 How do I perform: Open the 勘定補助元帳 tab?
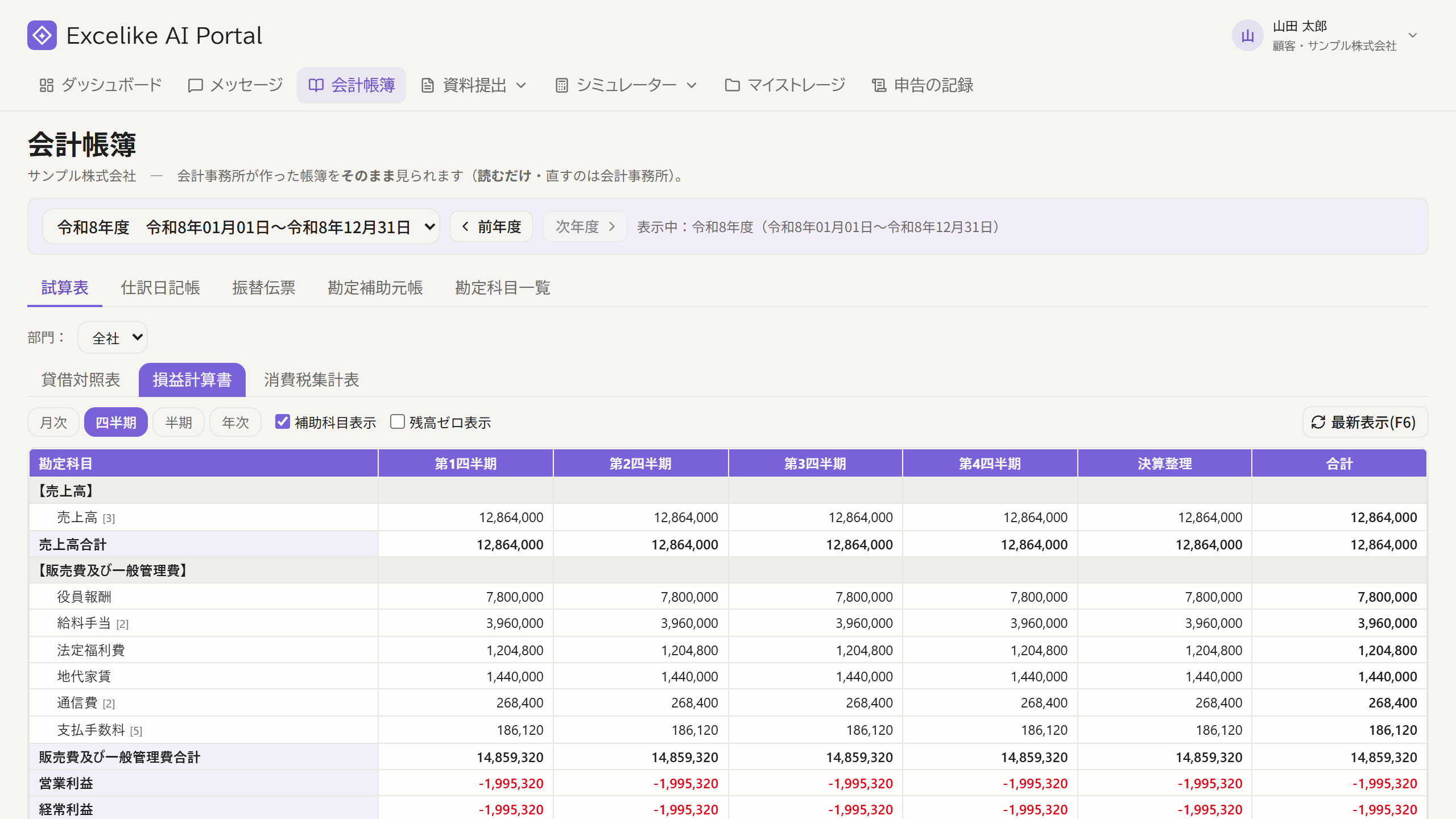pos(375,288)
